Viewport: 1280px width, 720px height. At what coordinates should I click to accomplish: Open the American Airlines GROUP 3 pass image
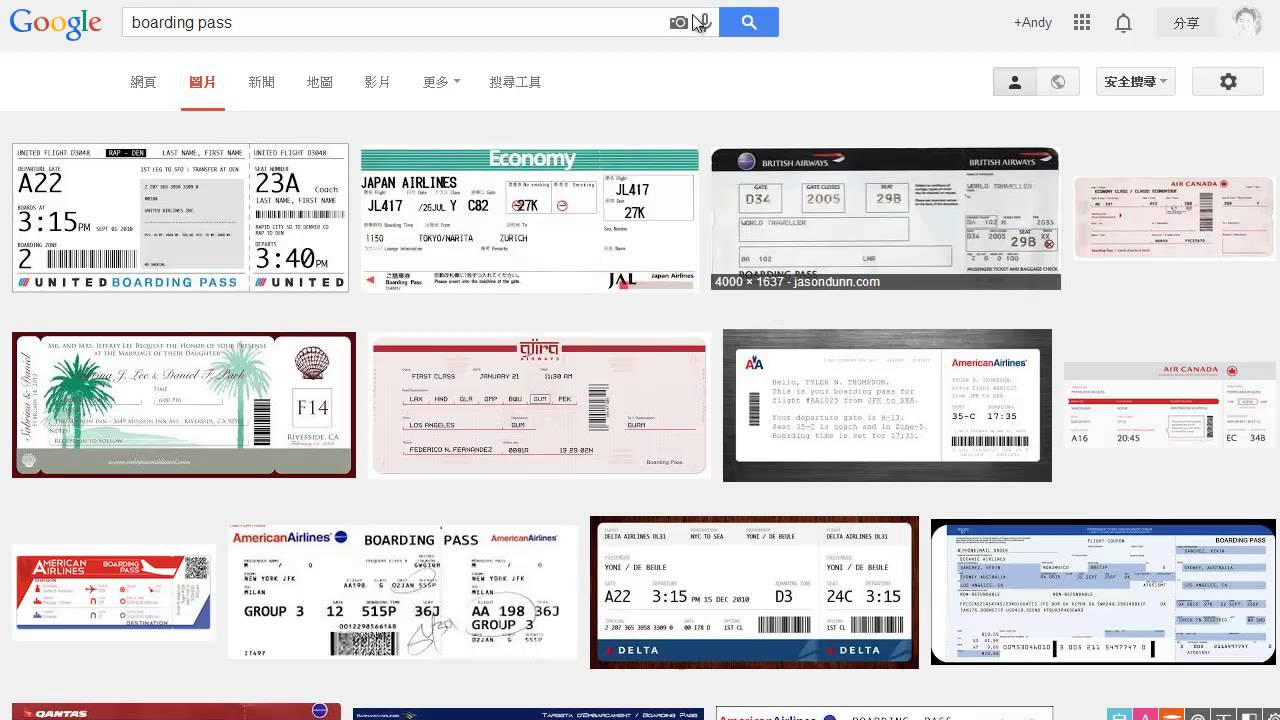point(403,592)
